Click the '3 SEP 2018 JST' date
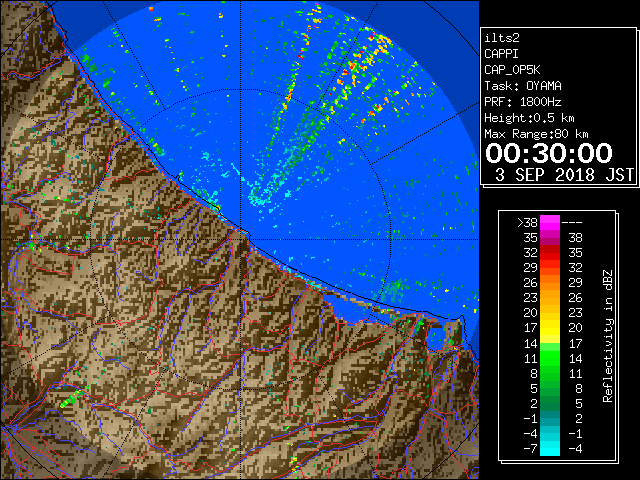 point(564,175)
